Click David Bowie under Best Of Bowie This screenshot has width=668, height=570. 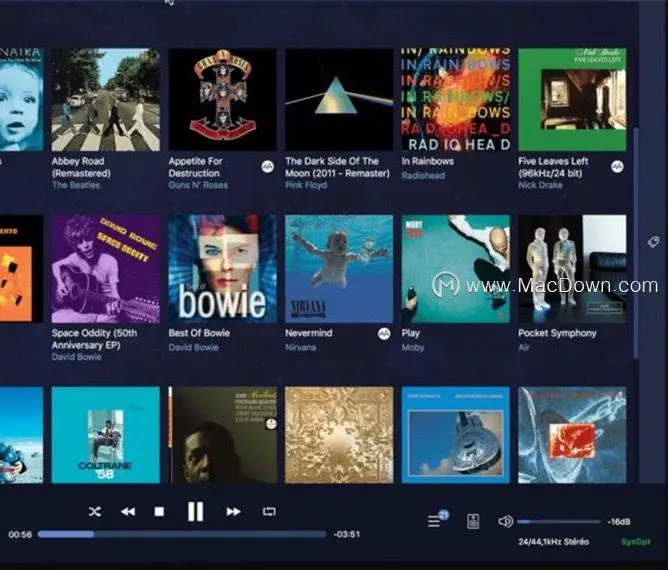[x=193, y=348]
